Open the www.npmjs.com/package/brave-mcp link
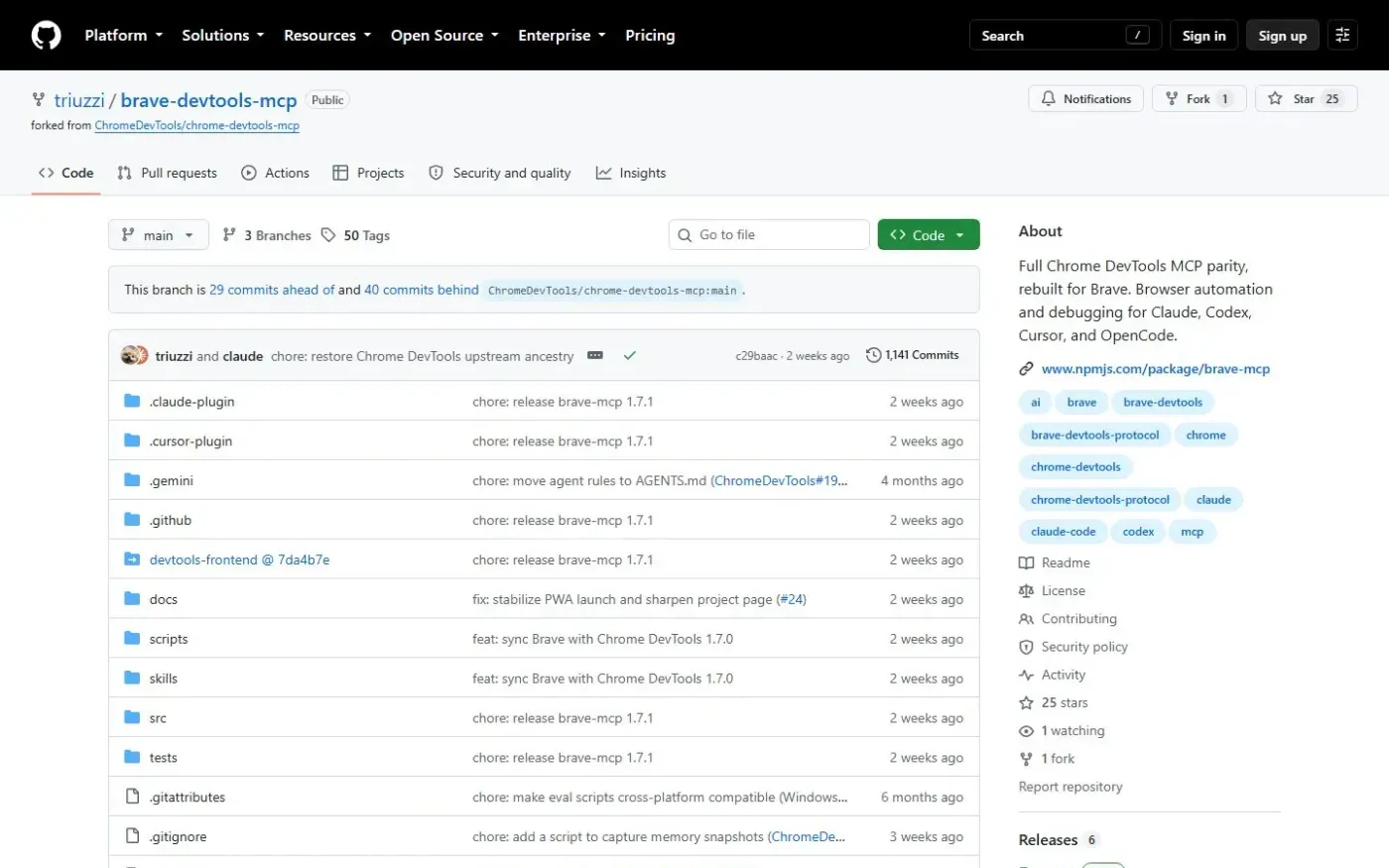1389x868 pixels. tap(1156, 369)
